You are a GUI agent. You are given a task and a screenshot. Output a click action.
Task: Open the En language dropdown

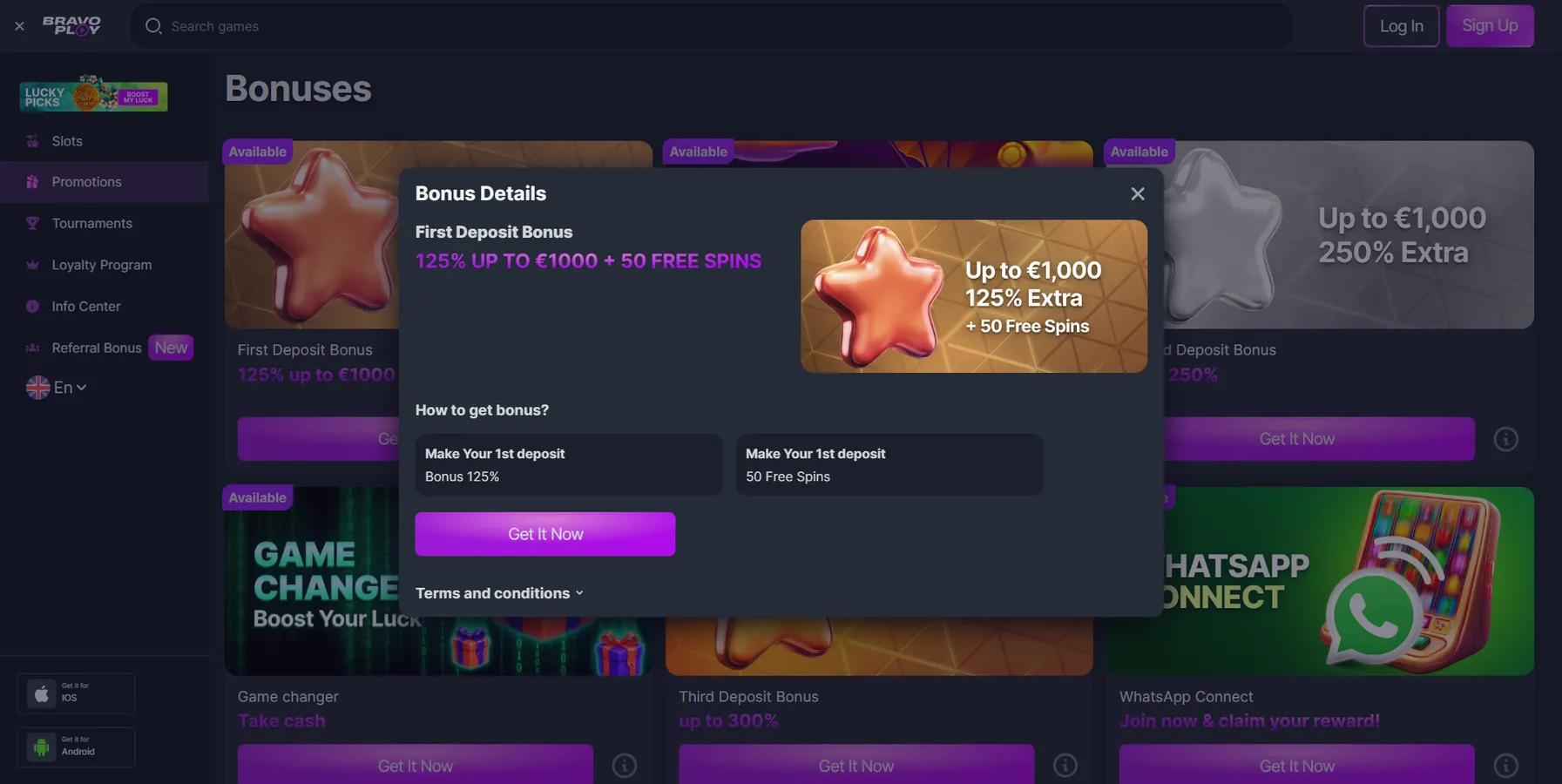click(x=57, y=388)
